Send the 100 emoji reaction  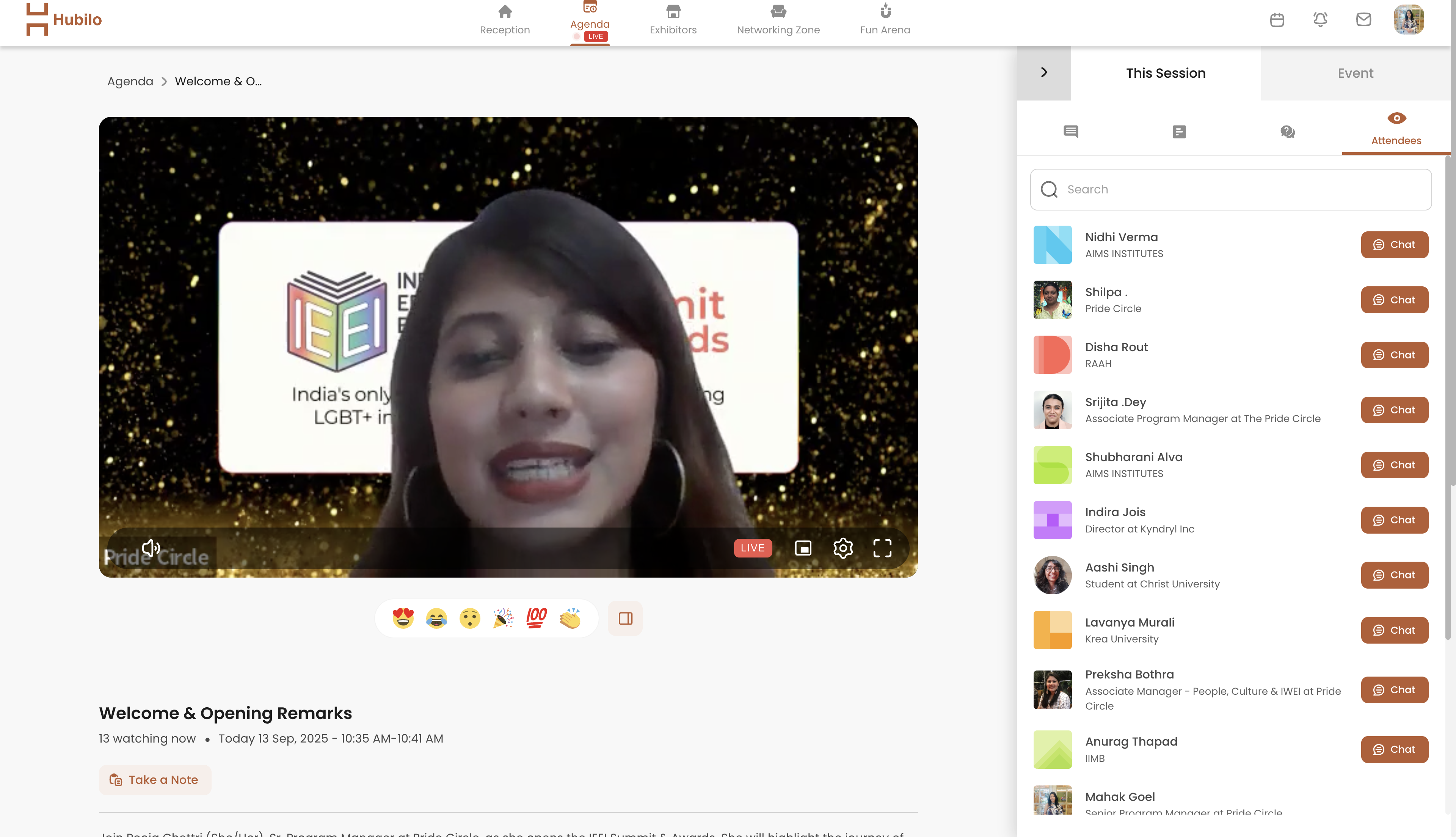[536, 618]
